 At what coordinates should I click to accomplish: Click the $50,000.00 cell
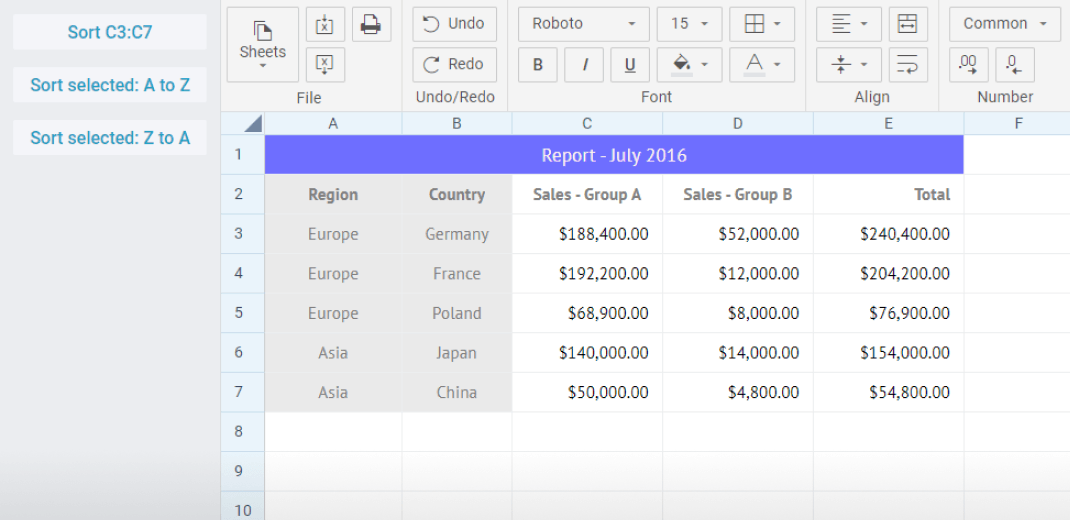pos(588,392)
